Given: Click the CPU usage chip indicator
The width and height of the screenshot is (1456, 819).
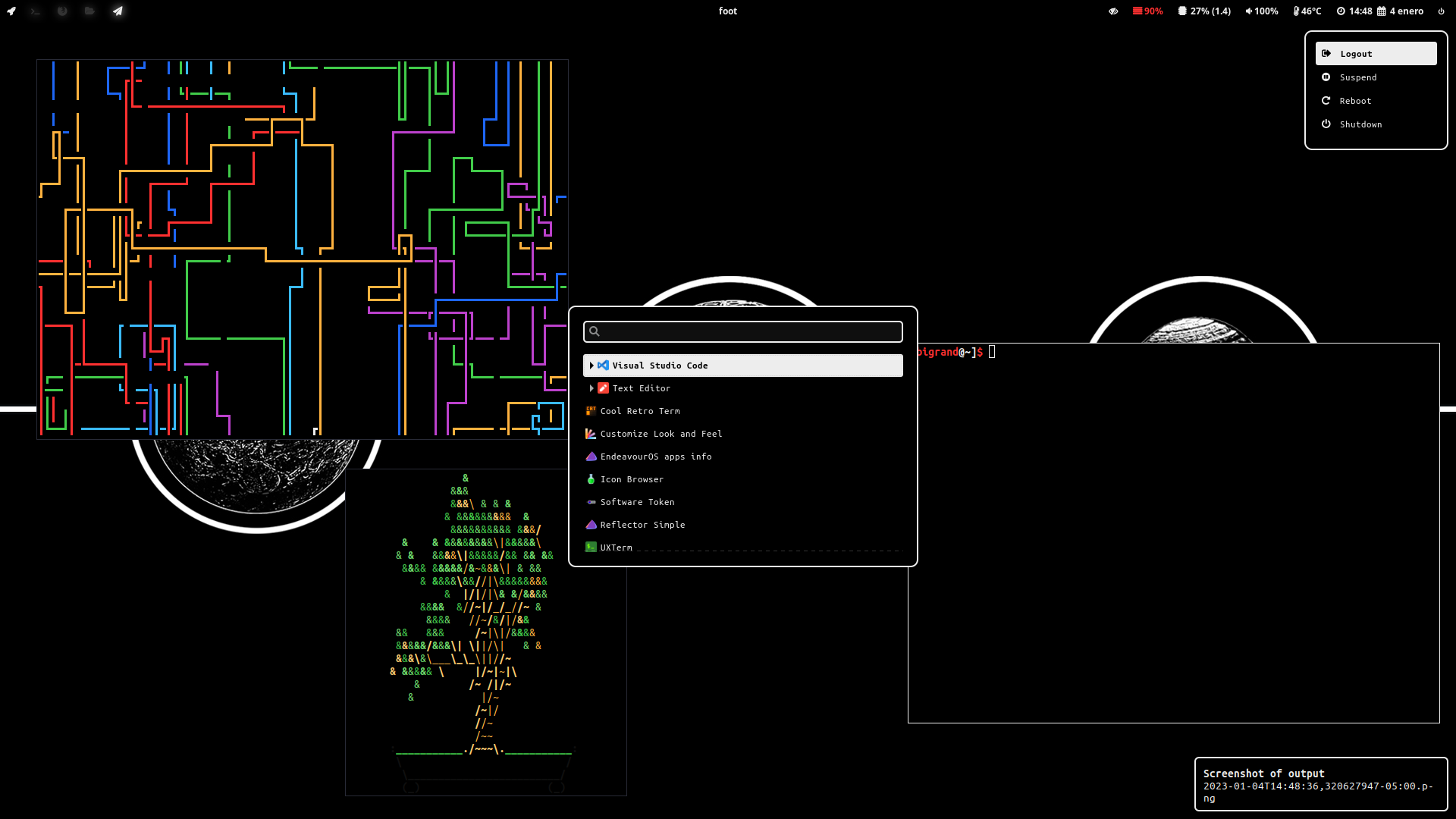Looking at the screenshot, I should (1204, 11).
